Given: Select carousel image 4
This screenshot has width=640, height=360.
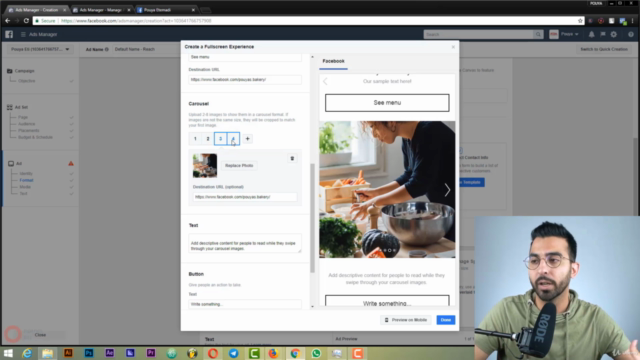Looking at the screenshot, I should pyautogui.click(x=233, y=139).
